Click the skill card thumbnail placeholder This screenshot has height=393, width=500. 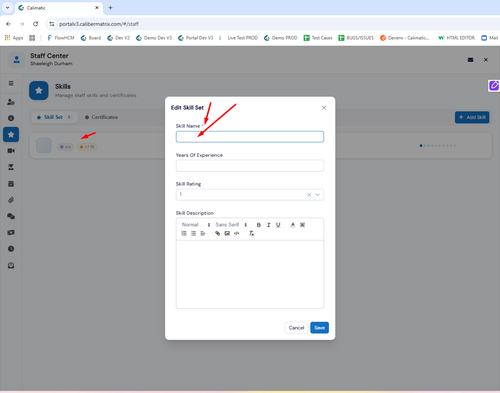coord(44,145)
